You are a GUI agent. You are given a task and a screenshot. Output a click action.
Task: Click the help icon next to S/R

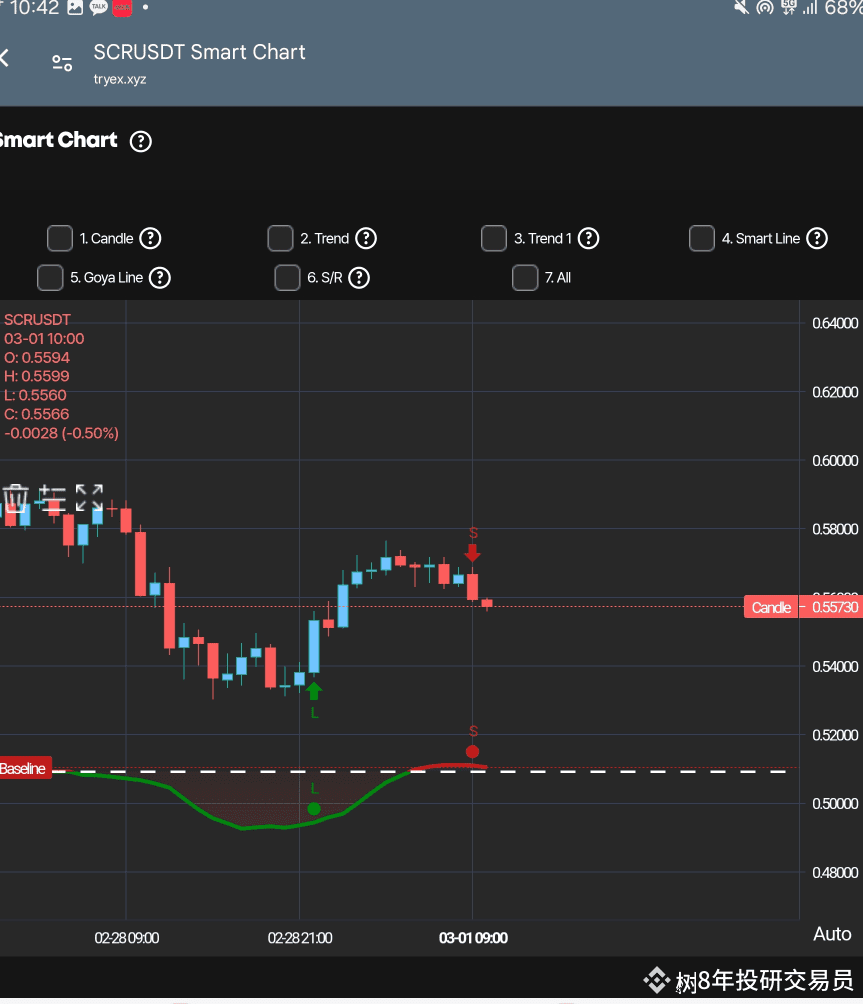[x=358, y=278]
